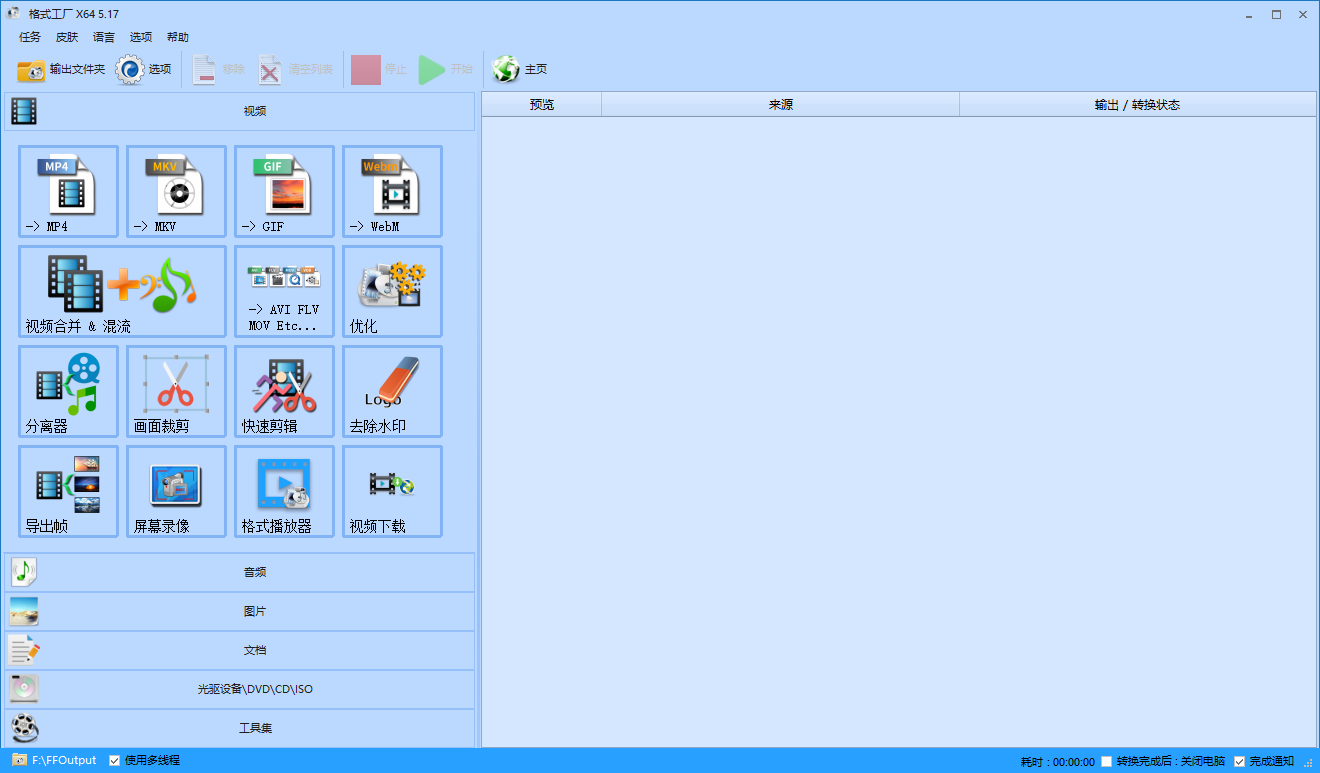The height and width of the screenshot is (773, 1320).
Task: Choose the GIF conversion icon
Action: 284,191
